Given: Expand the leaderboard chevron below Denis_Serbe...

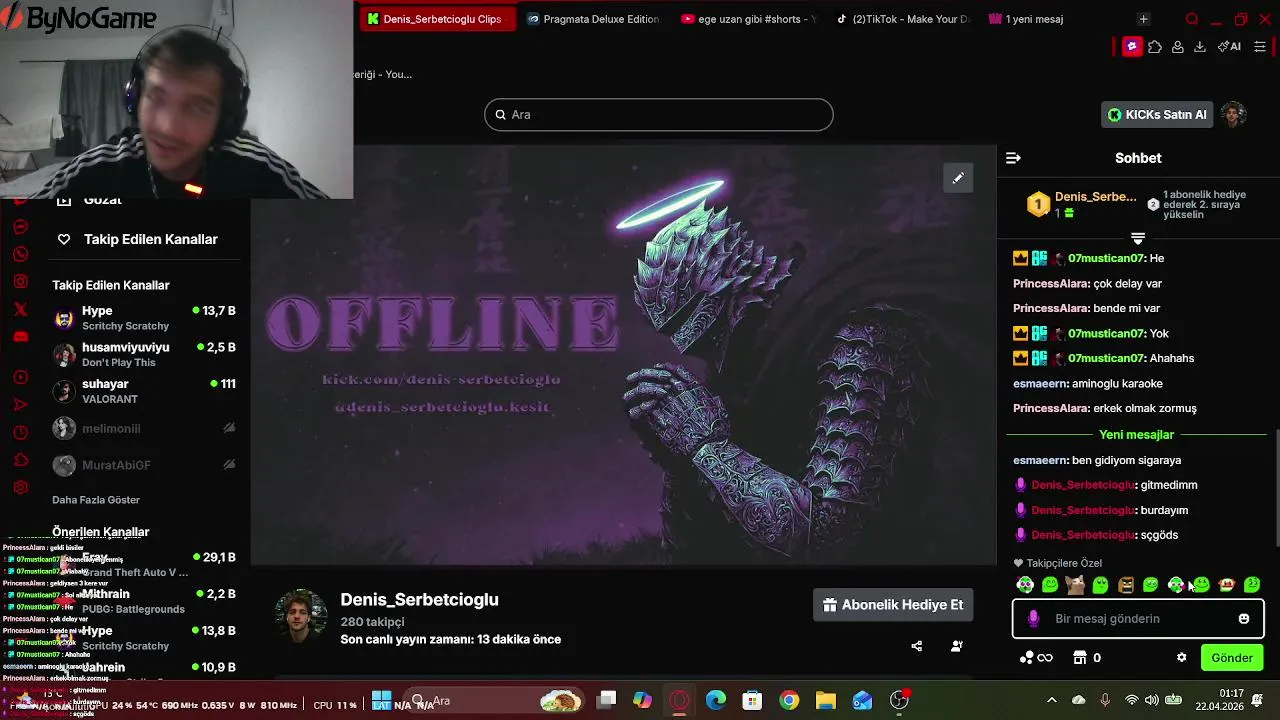Looking at the screenshot, I should tap(1138, 238).
